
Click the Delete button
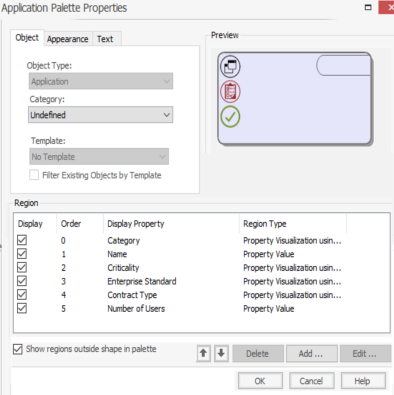click(x=258, y=353)
